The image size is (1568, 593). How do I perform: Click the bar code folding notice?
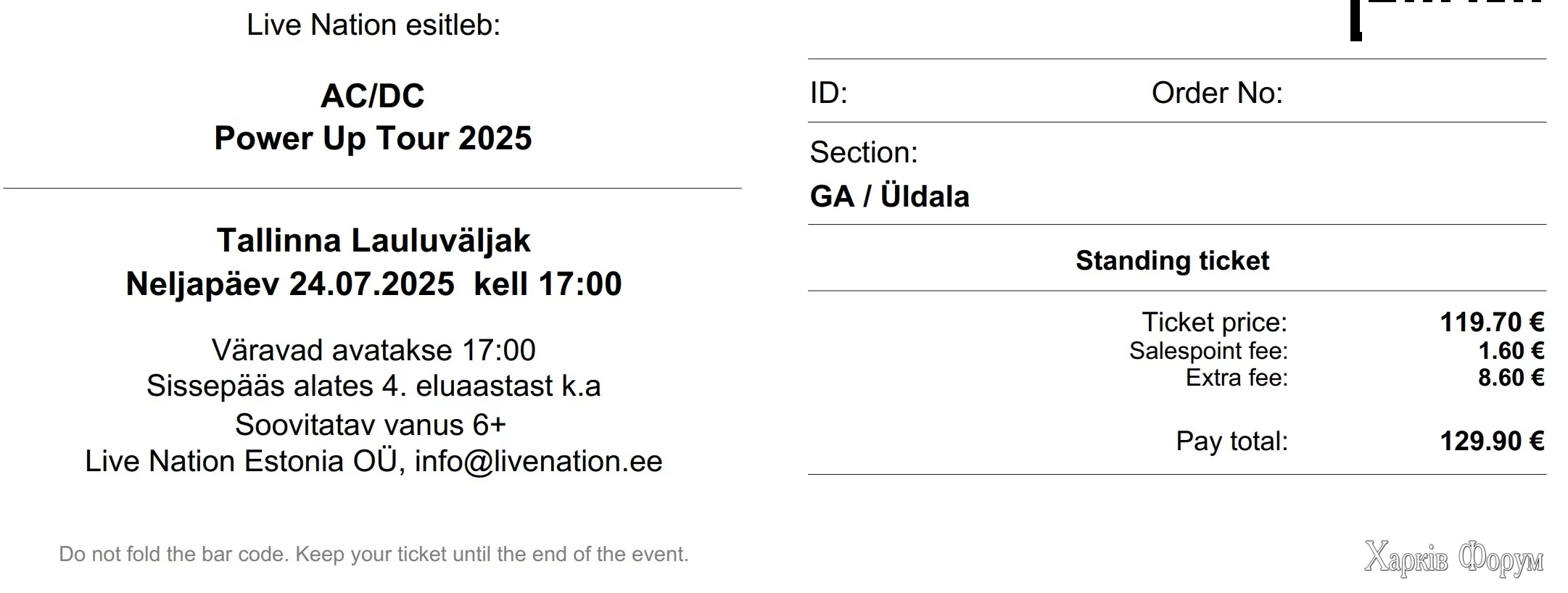[x=374, y=555]
